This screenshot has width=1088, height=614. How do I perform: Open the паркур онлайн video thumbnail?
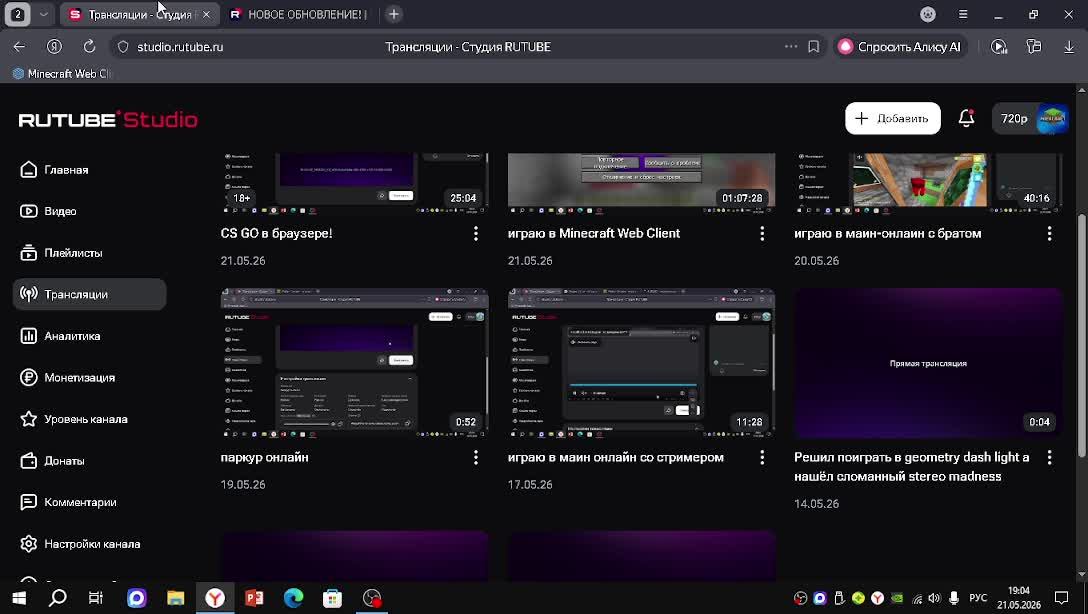(355, 363)
